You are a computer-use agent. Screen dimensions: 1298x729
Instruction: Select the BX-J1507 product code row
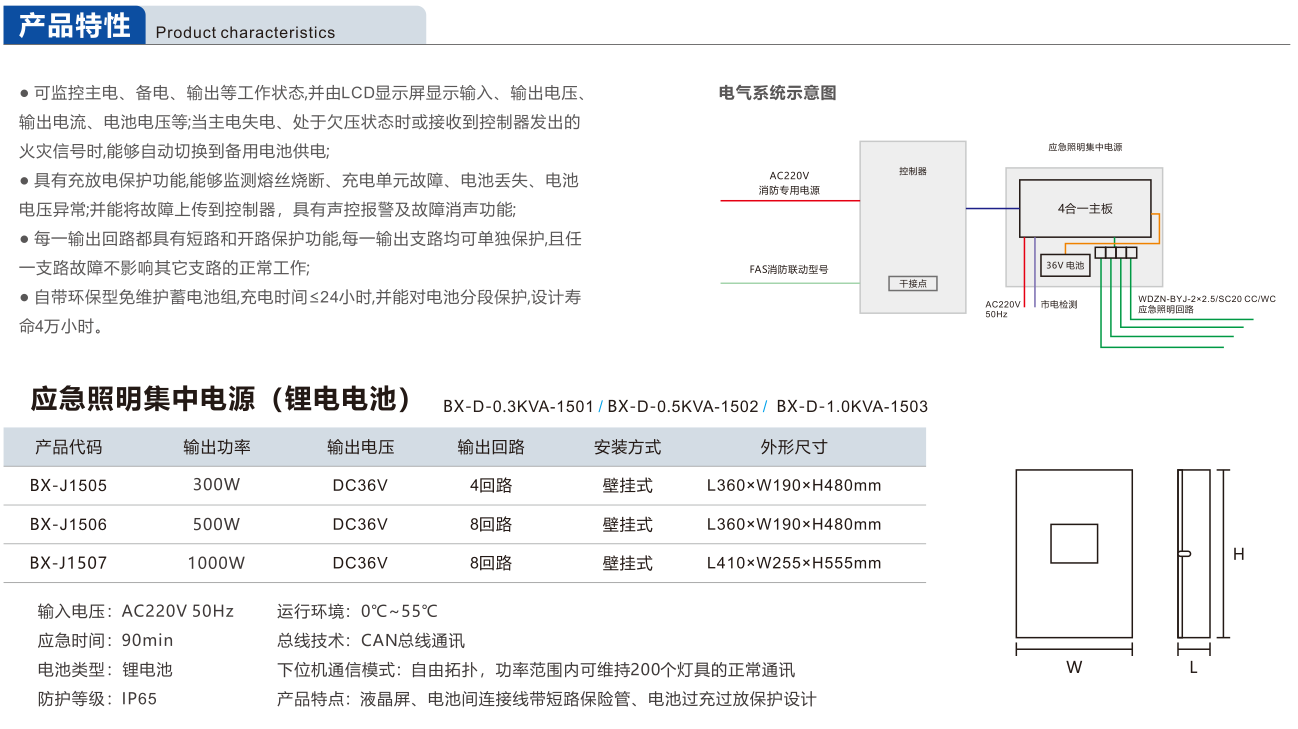click(68, 563)
